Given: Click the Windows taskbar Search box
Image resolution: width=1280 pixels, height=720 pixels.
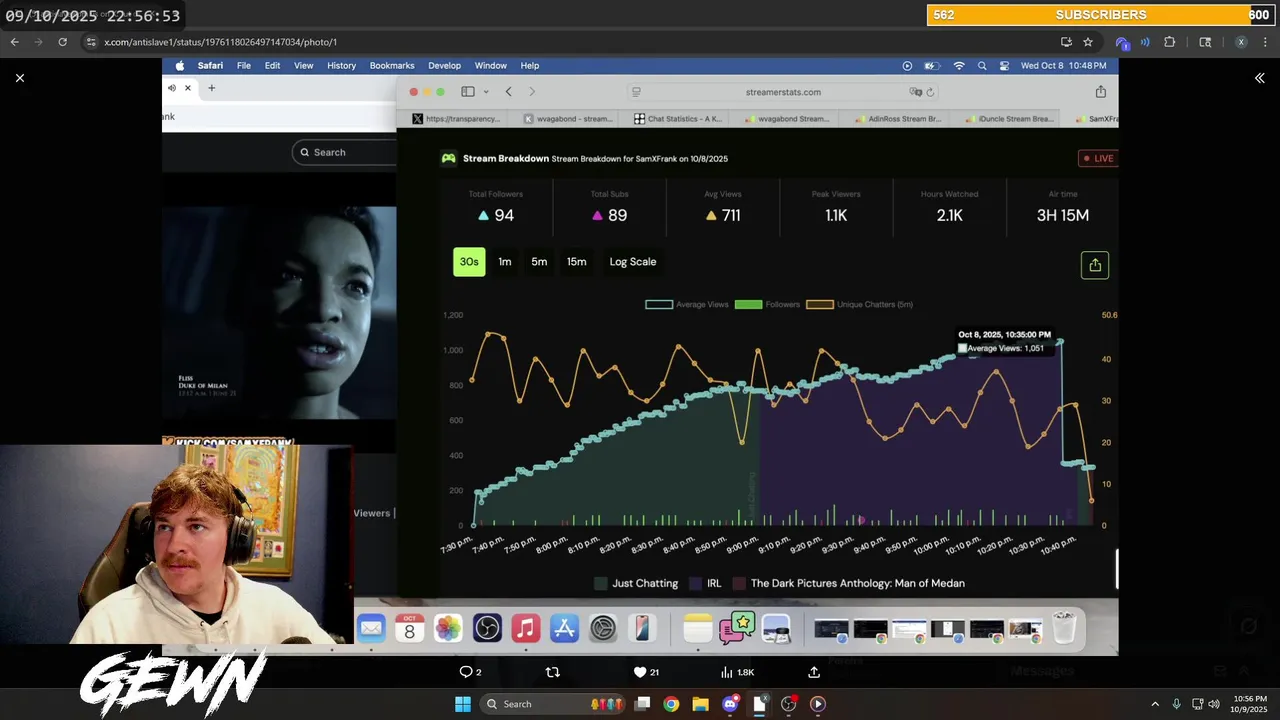Looking at the screenshot, I should (551, 704).
